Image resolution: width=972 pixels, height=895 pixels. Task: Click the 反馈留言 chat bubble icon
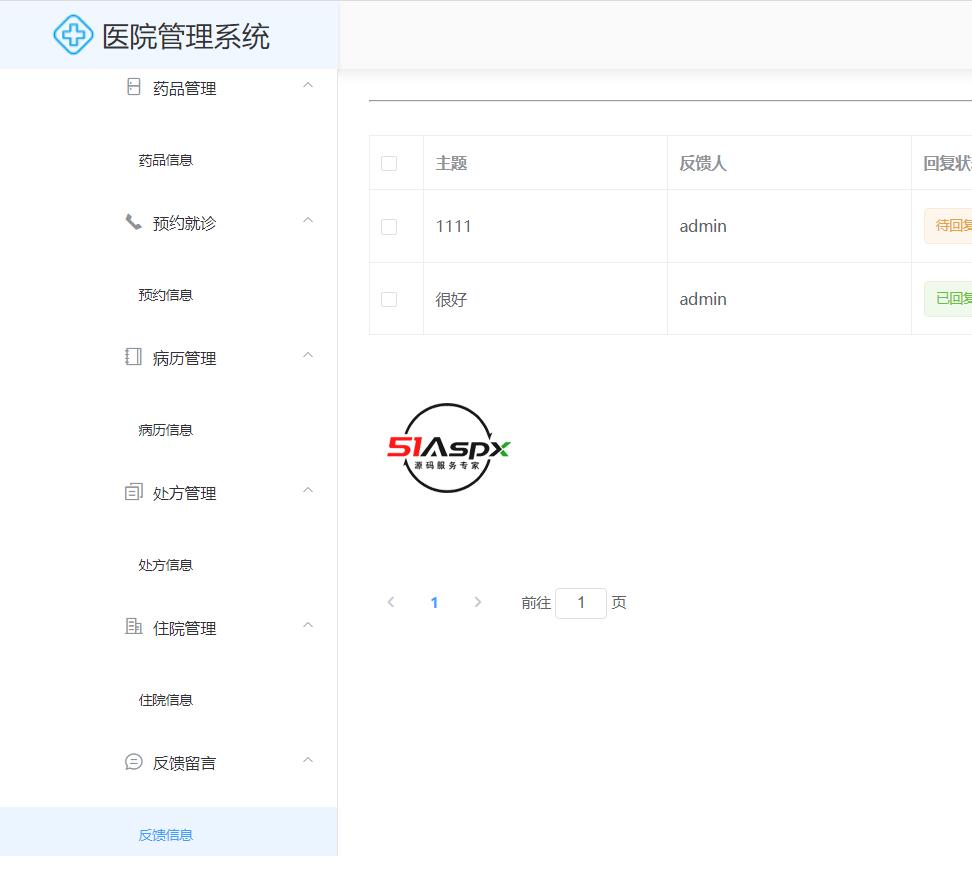tap(133, 761)
